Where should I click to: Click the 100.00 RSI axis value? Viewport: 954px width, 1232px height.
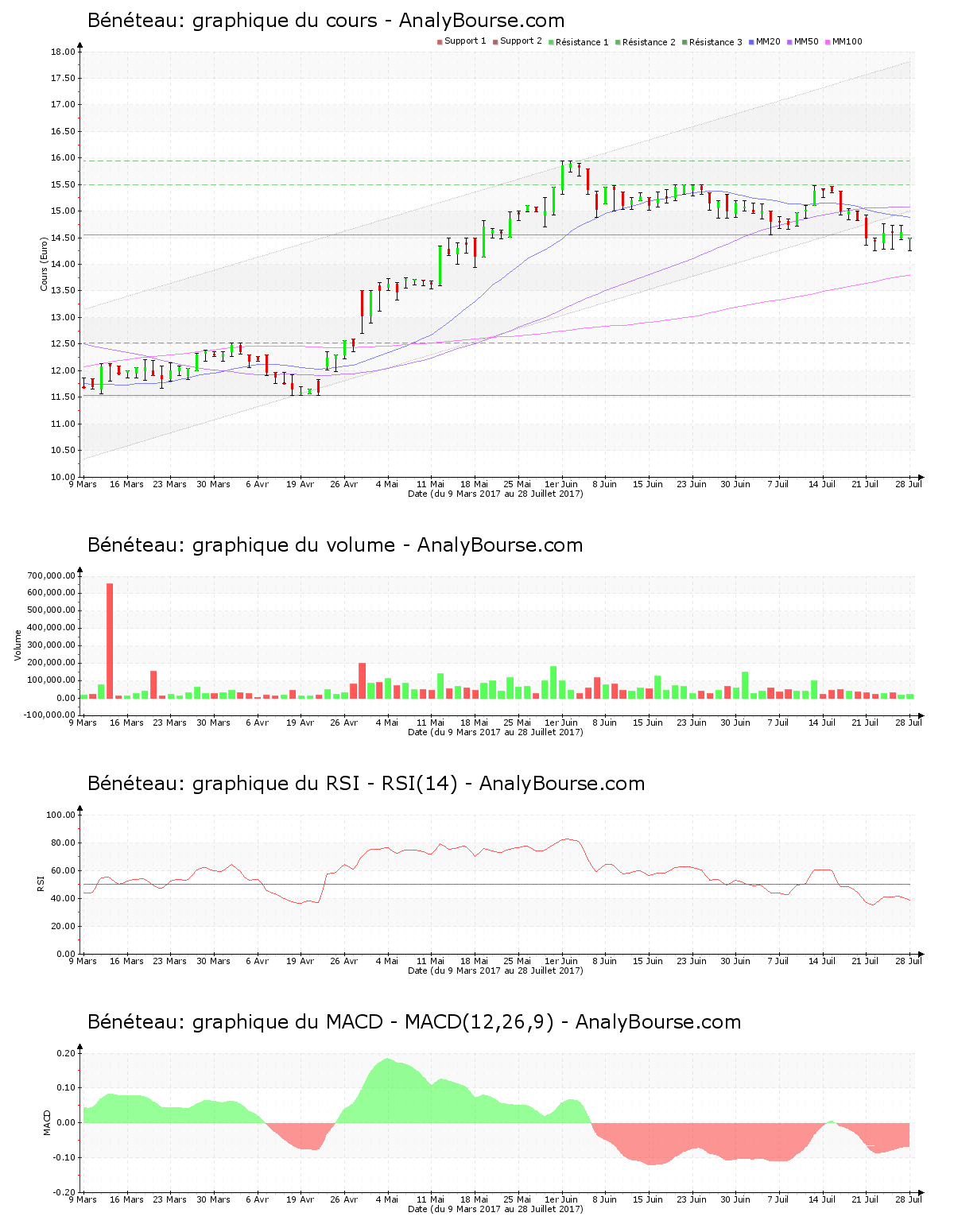click(60, 815)
